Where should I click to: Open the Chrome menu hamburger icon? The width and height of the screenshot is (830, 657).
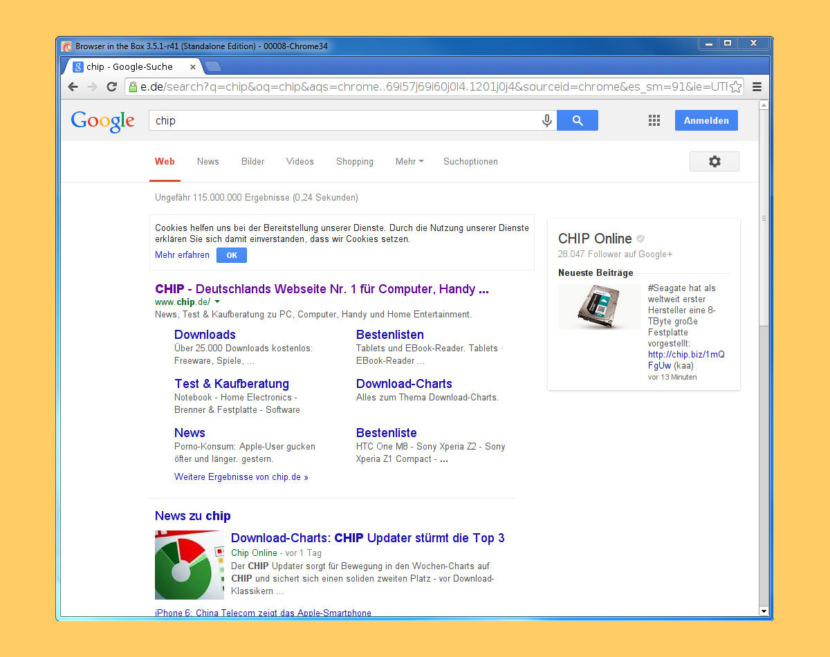(x=757, y=86)
